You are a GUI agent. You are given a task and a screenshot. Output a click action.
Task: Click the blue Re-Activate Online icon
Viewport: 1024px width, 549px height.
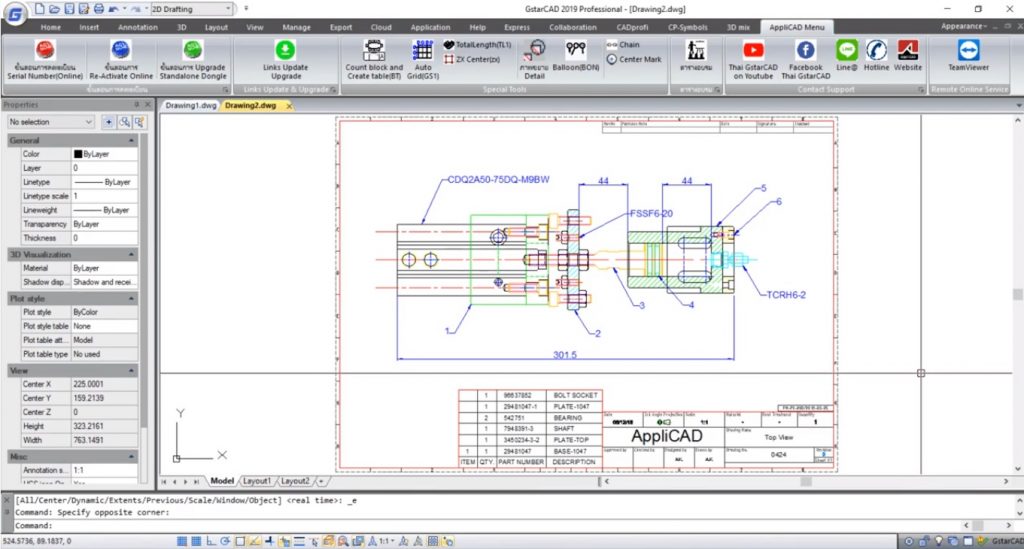pyautogui.click(x=121, y=50)
